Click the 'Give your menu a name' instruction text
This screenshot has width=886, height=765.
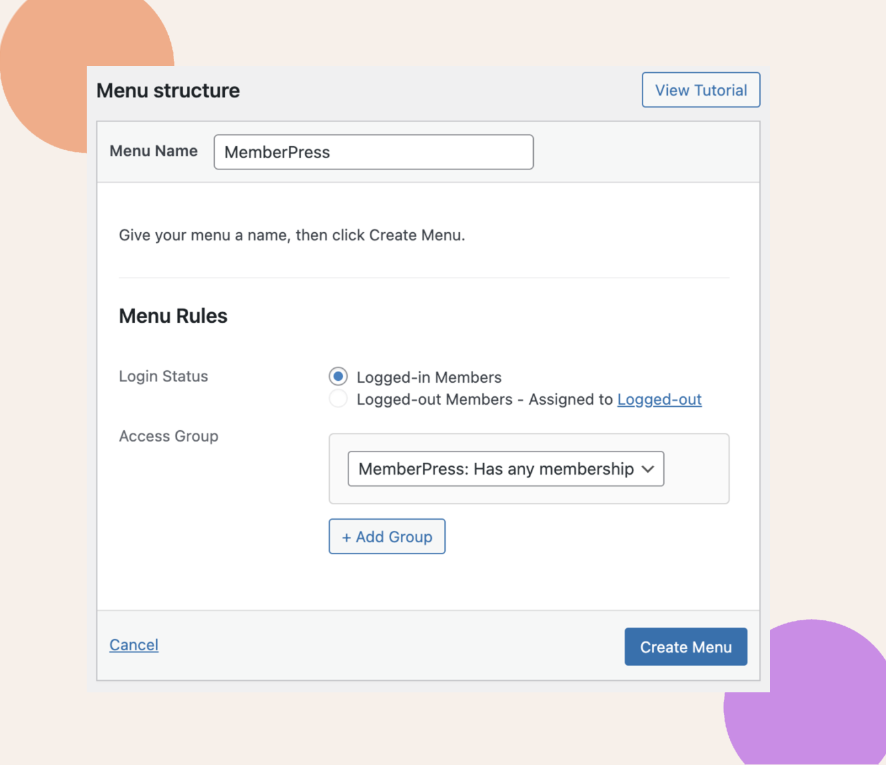292,235
